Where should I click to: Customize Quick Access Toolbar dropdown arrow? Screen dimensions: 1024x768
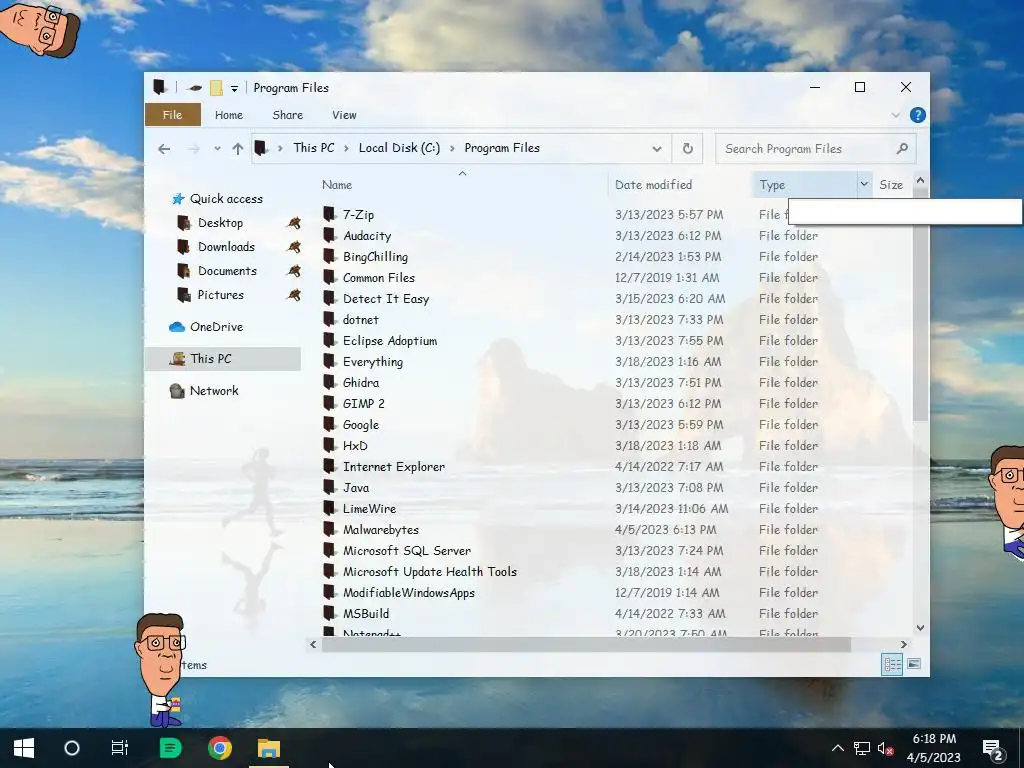pyautogui.click(x=234, y=88)
